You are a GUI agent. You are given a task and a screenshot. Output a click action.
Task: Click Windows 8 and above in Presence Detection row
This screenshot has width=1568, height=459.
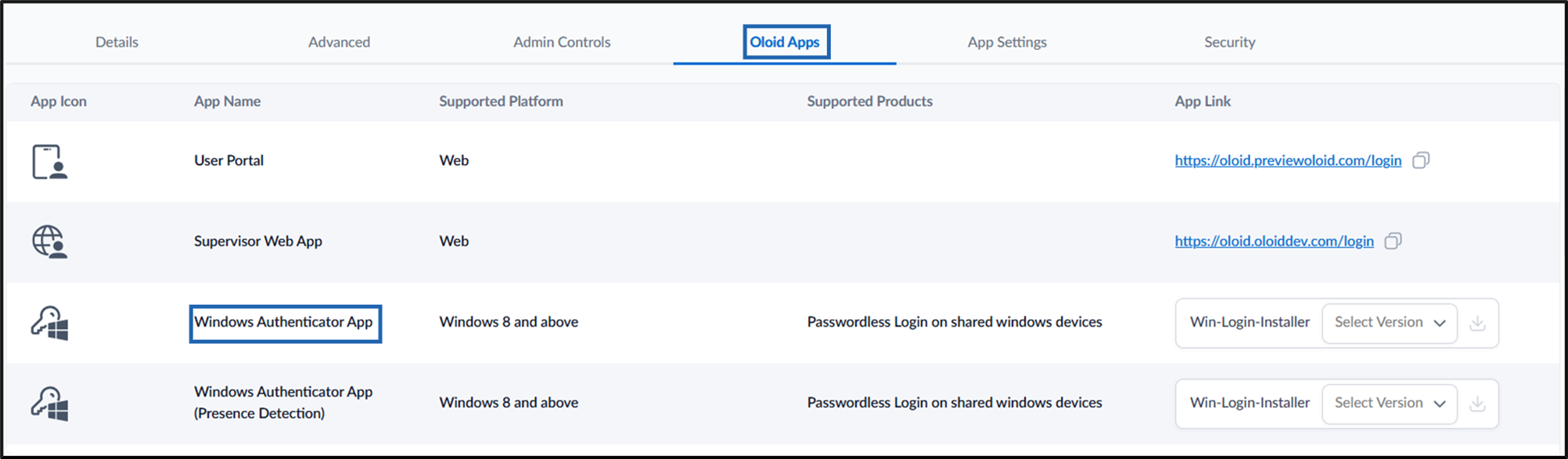click(x=509, y=403)
